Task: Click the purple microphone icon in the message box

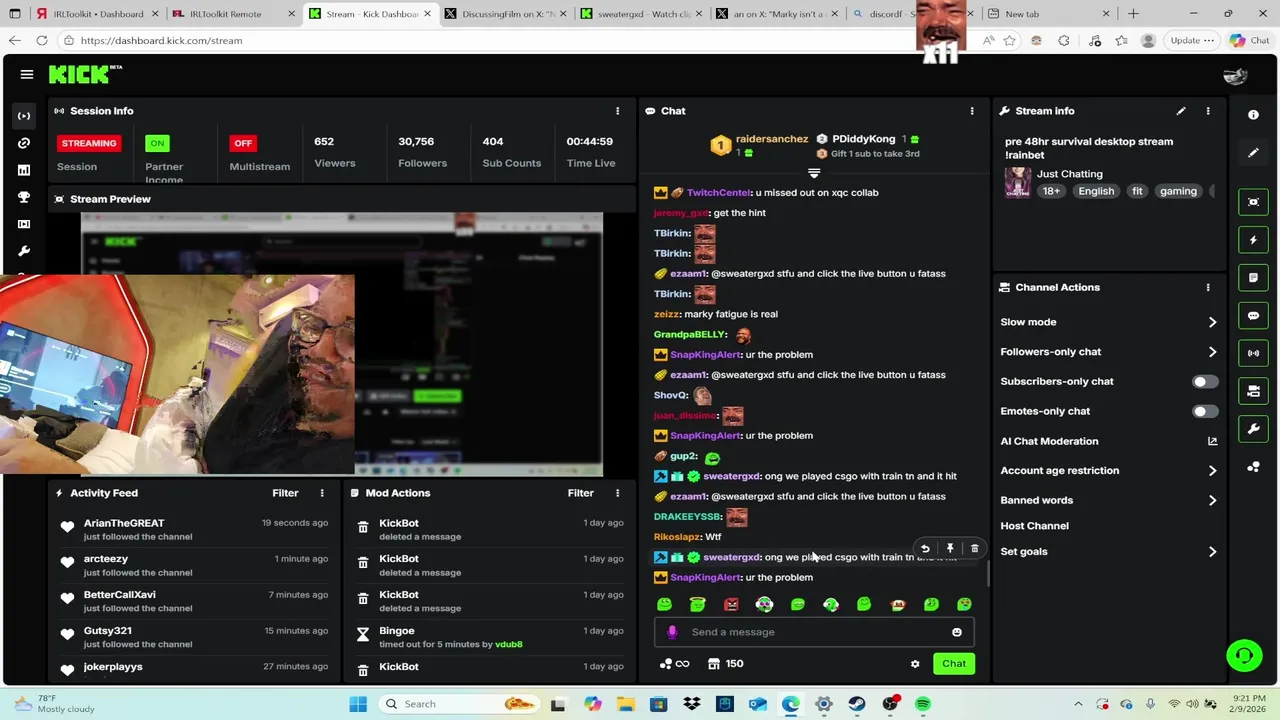Action: (x=672, y=632)
